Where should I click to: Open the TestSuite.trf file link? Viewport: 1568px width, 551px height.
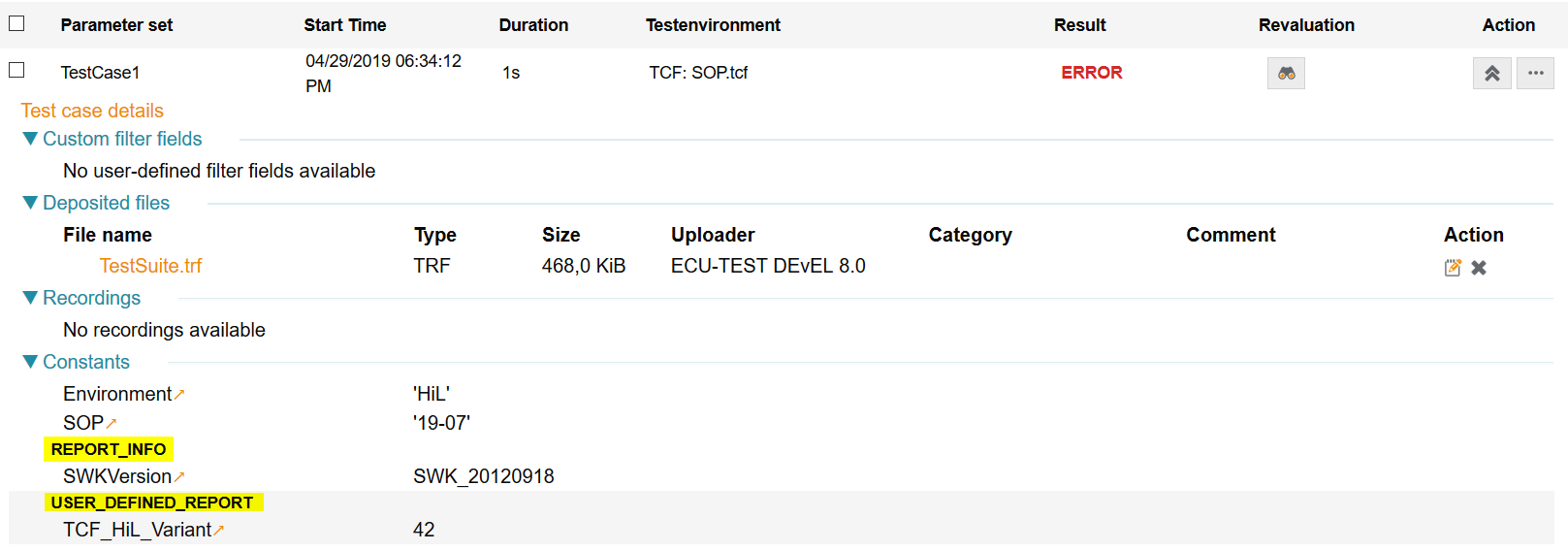pos(150,266)
